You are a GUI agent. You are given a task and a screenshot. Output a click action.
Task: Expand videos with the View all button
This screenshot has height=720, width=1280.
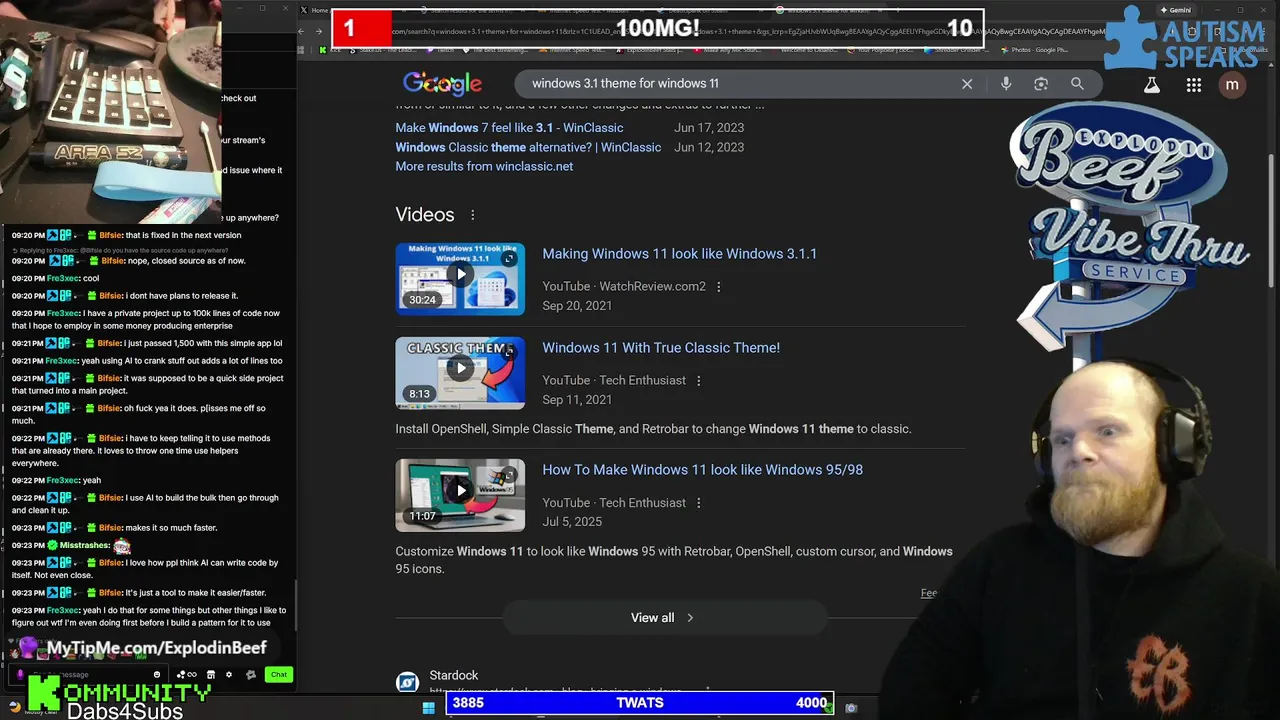coord(663,618)
